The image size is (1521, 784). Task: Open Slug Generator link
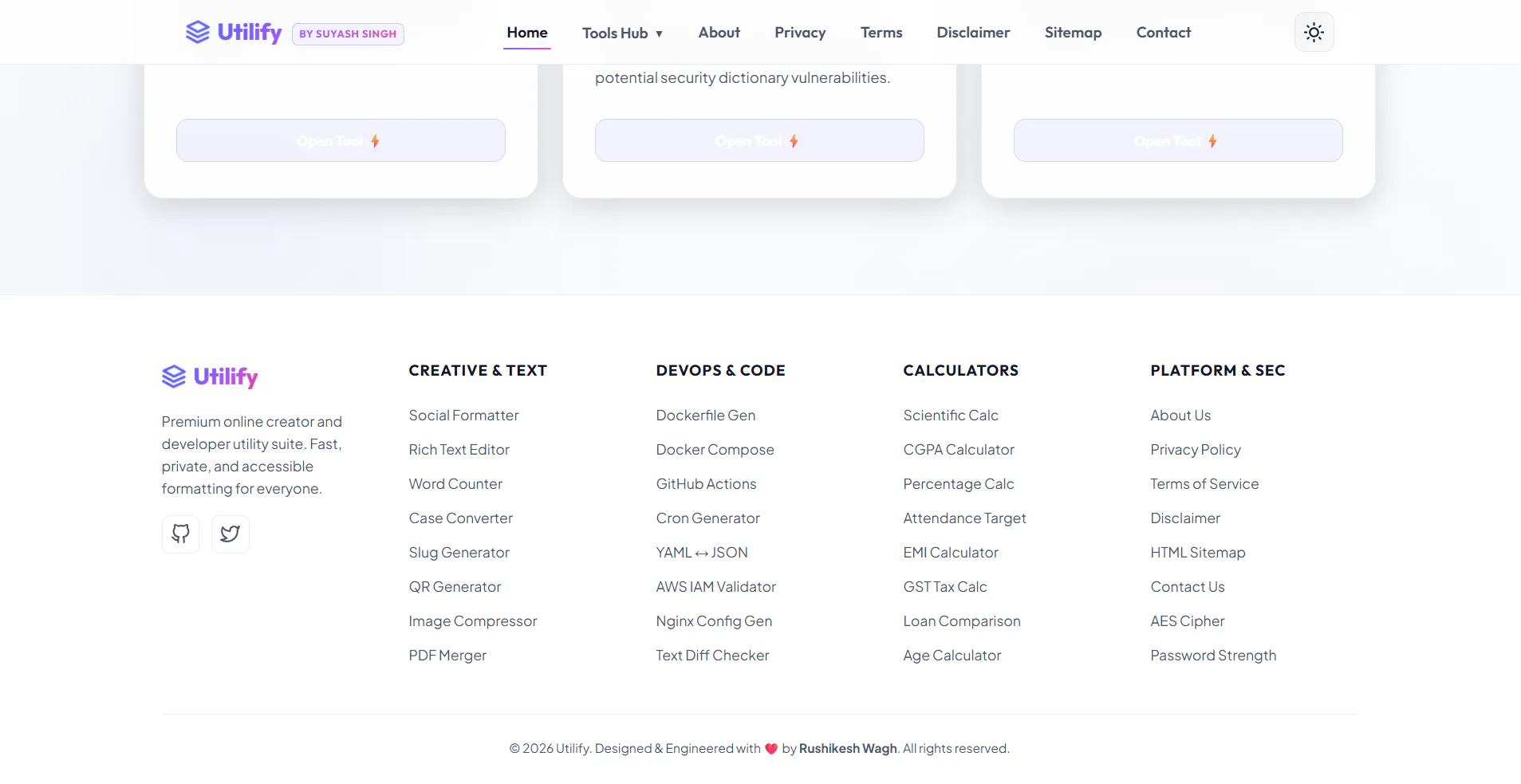click(x=459, y=553)
